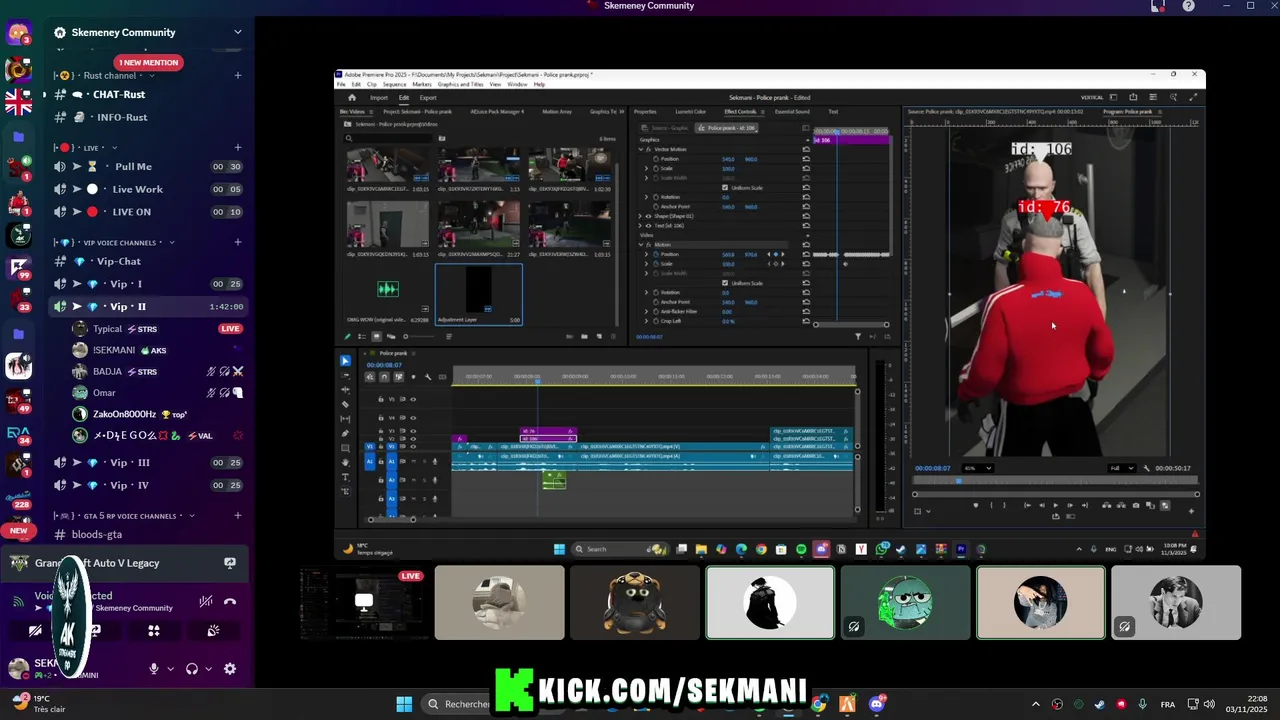Select user ZakoOn8000Hz in the voice channel

pyautogui.click(x=158, y=414)
